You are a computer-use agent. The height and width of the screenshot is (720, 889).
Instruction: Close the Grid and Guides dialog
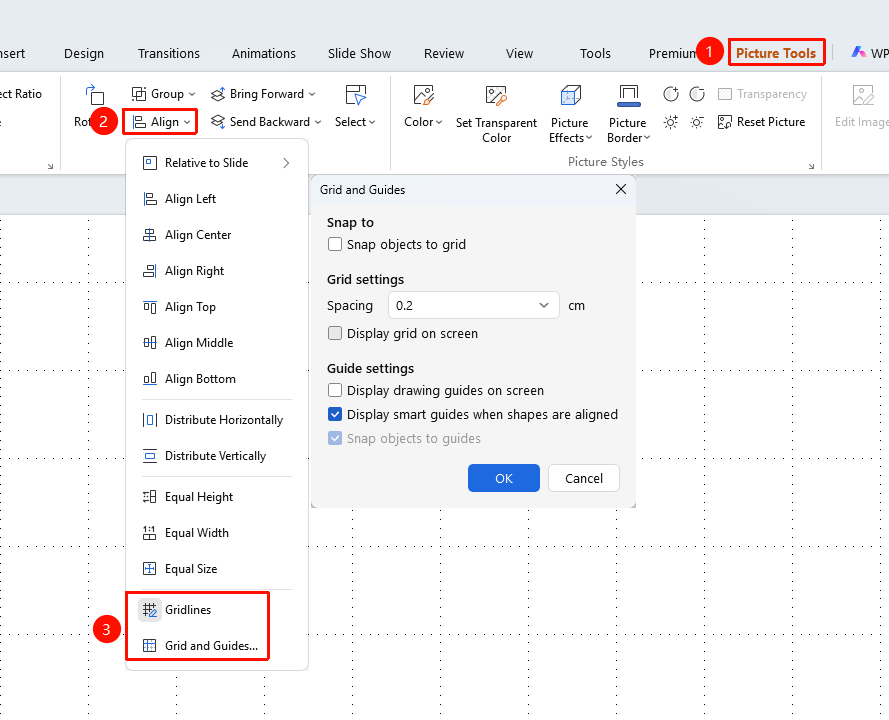(621, 189)
